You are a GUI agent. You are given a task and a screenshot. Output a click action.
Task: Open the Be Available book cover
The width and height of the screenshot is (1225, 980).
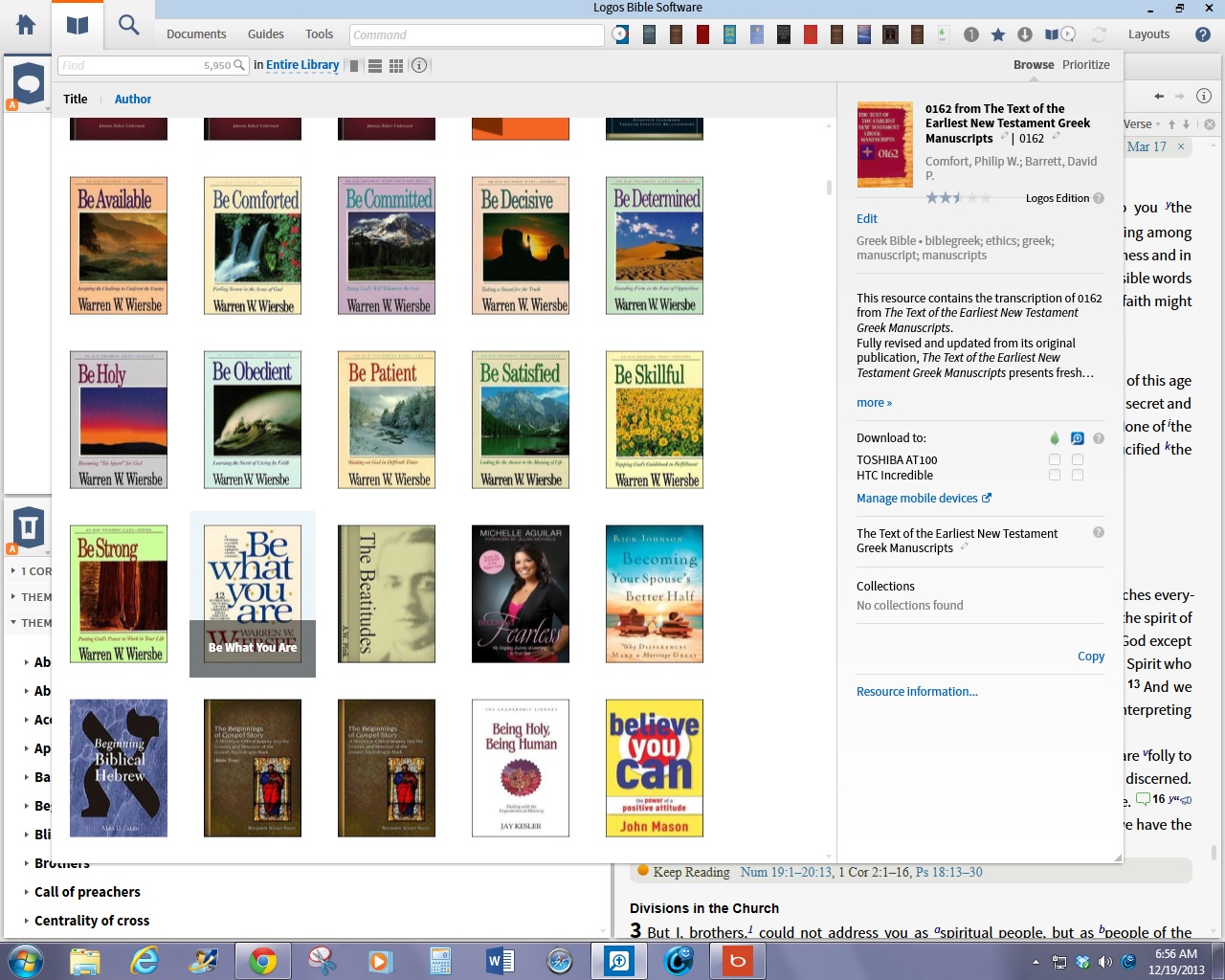pos(119,246)
